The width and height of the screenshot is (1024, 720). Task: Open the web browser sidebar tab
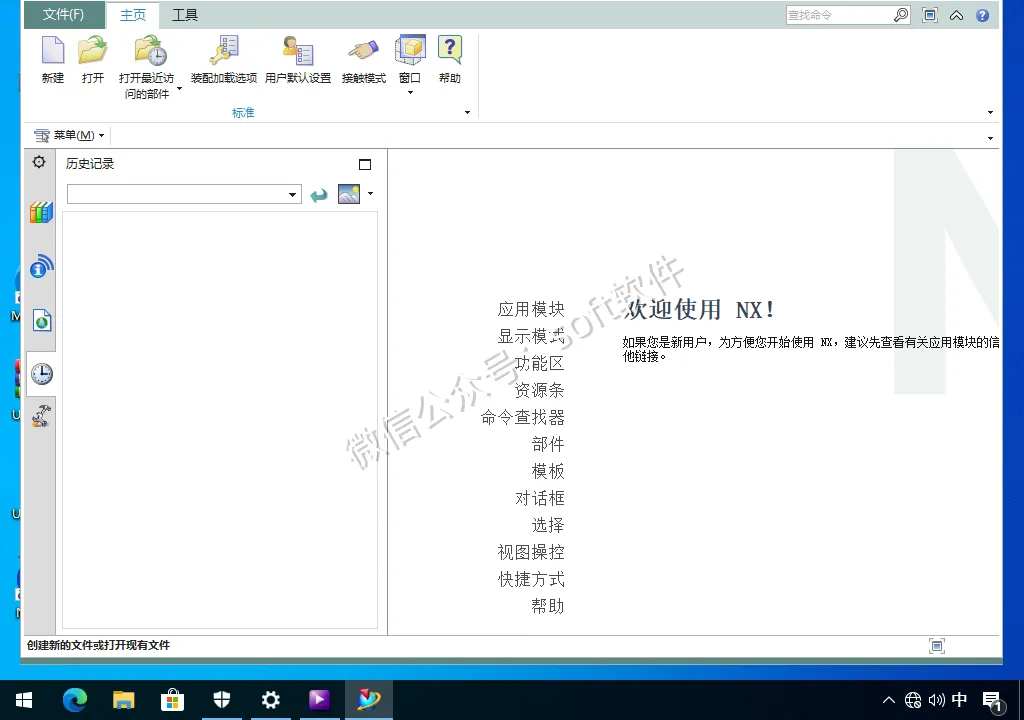tap(42, 320)
